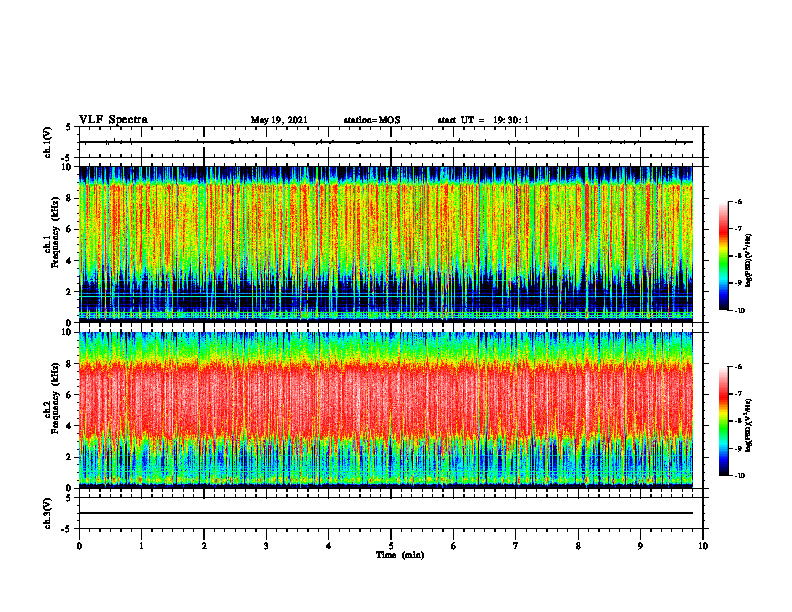Click the ch.1 voltage waveform trace
Viewport: 792px width, 612px height.
click(386, 142)
